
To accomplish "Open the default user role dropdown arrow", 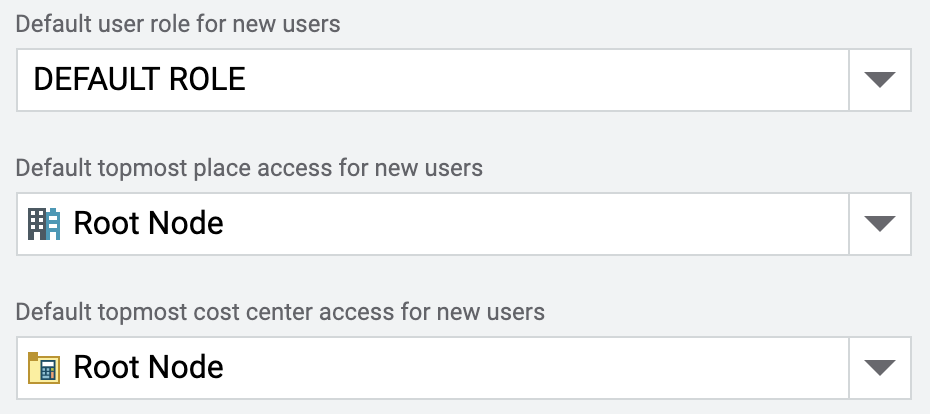I will click(x=879, y=80).
